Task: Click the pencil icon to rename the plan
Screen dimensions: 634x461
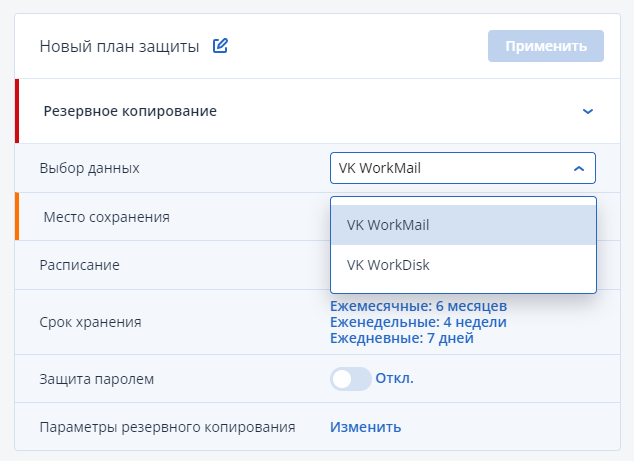Action: (x=221, y=46)
